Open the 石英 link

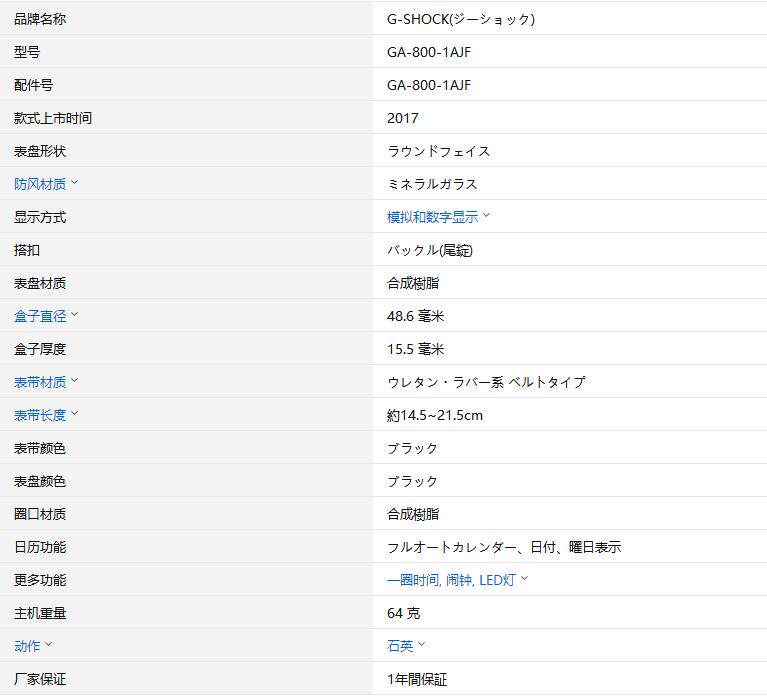pyautogui.click(x=400, y=646)
